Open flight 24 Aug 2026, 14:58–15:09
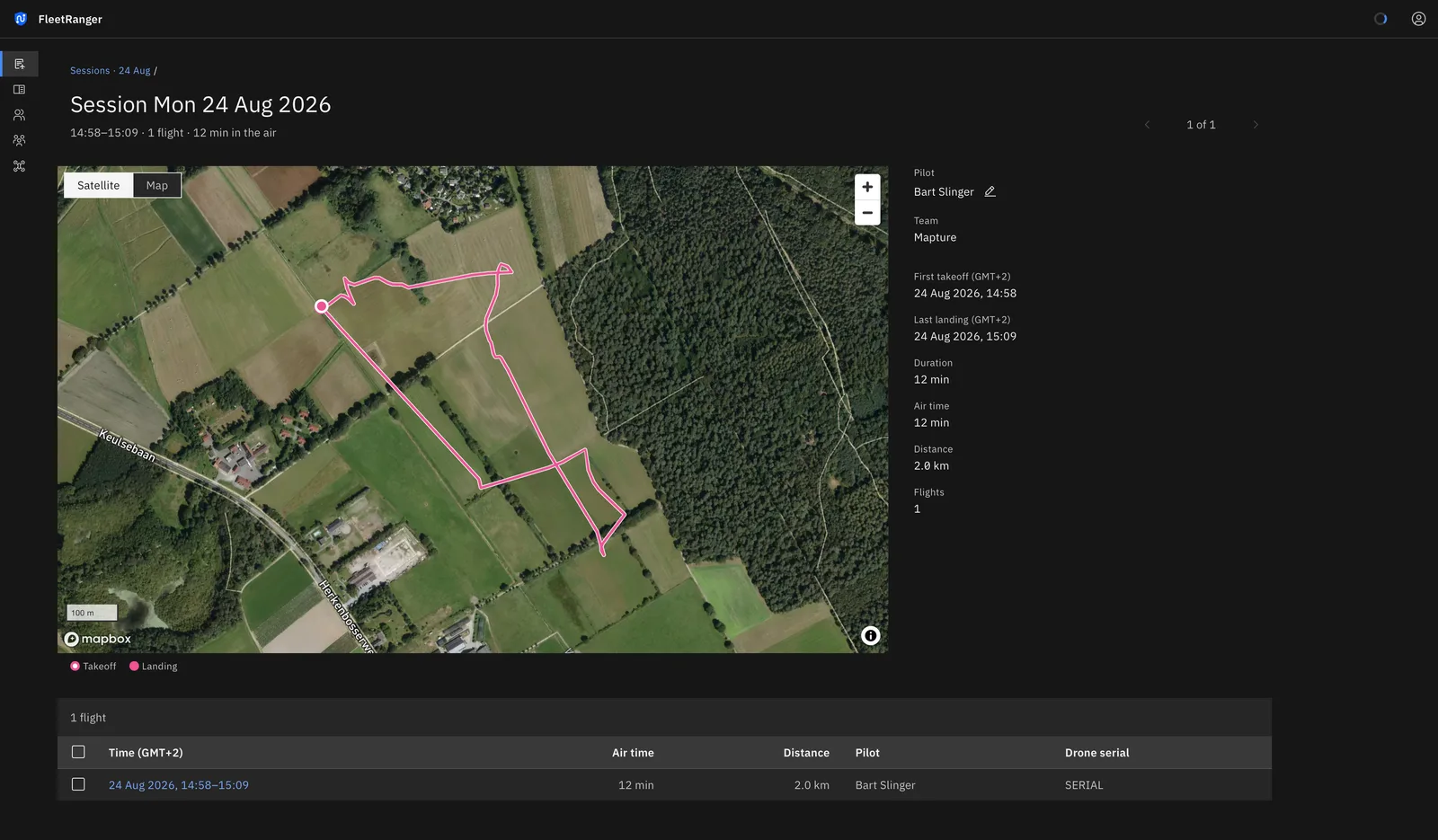The width and height of the screenshot is (1438, 840). [x=179, y=785]
